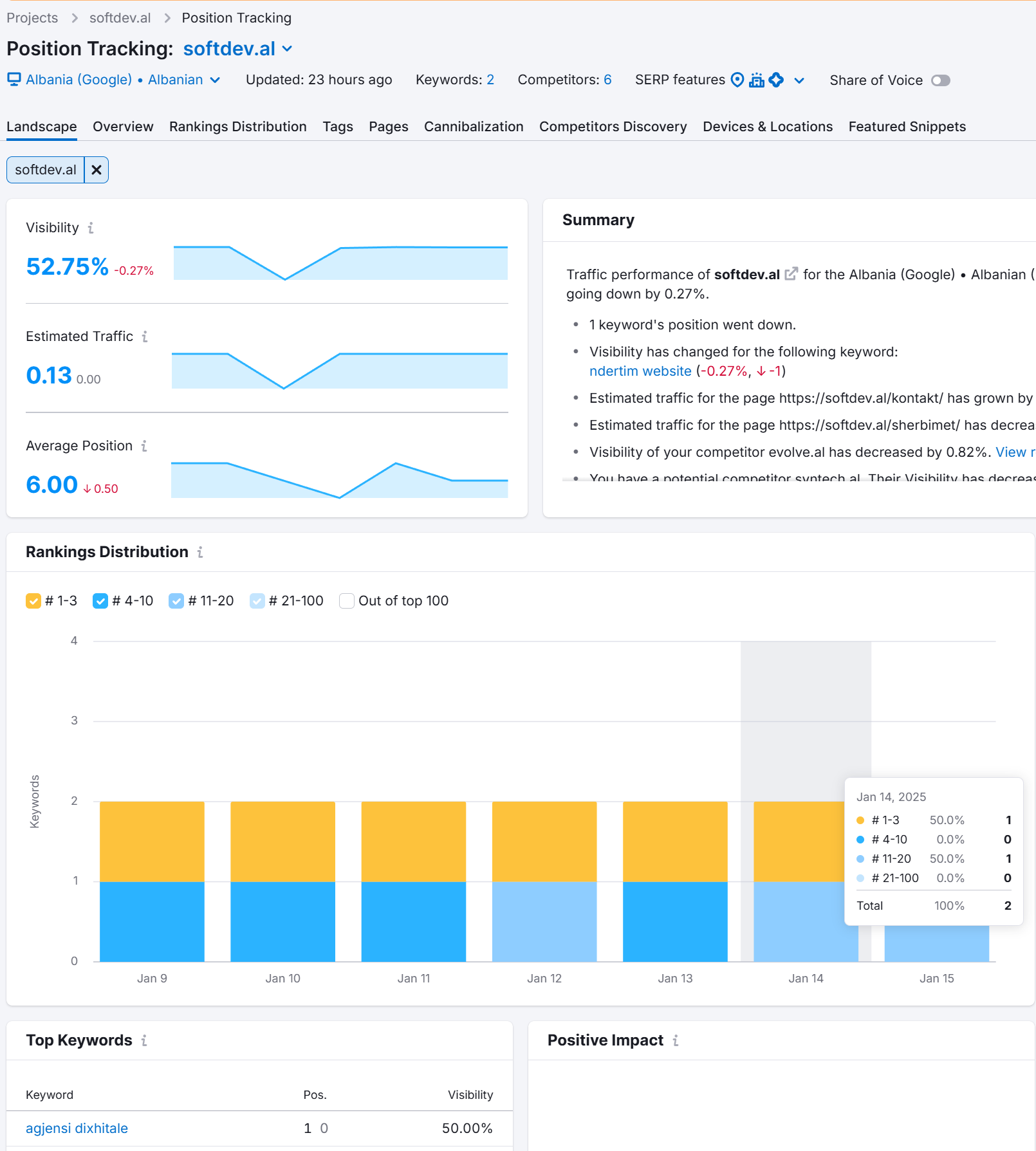Open the Tags tab
The height and width of the screenshot is (1151, 1036).
tap(338, 127)
